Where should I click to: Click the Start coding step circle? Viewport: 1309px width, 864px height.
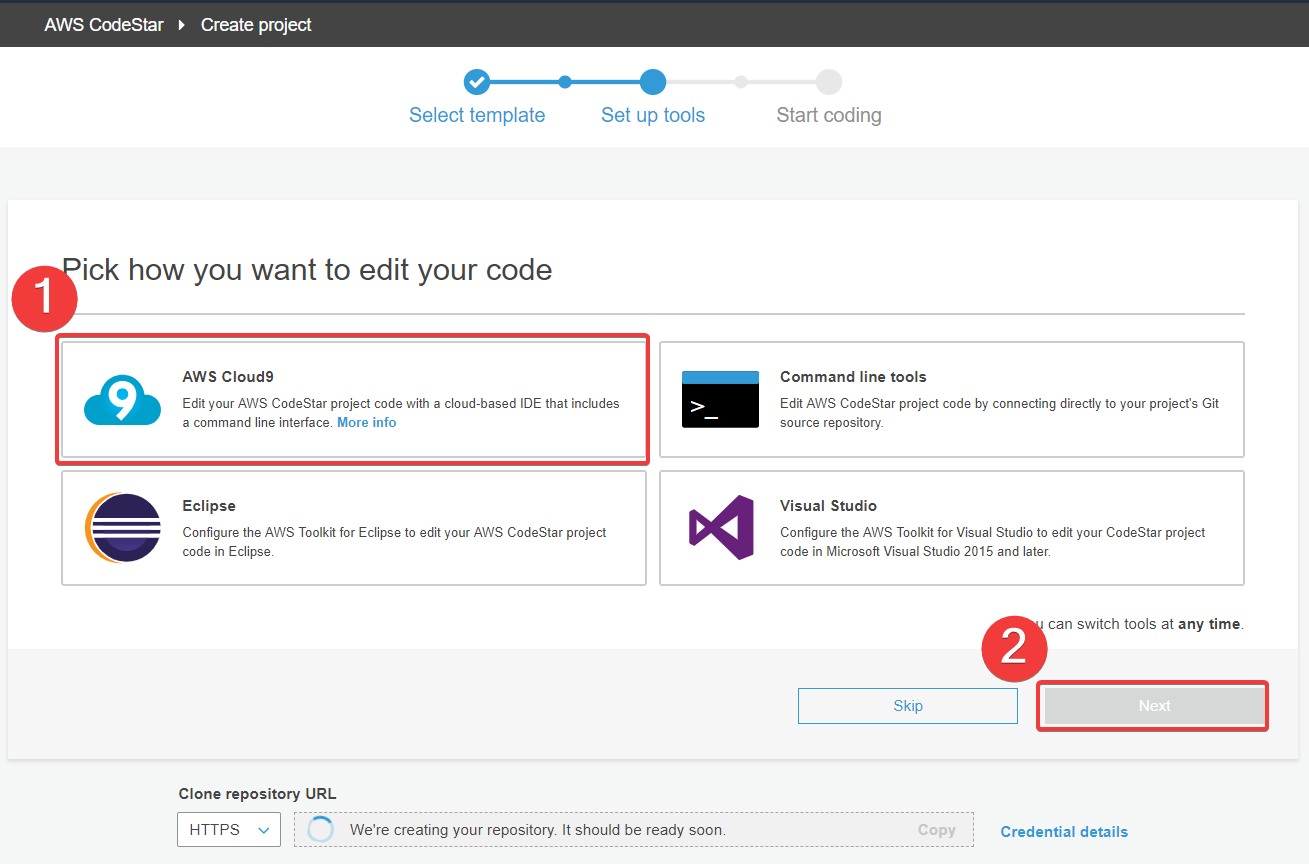point(829,82)
